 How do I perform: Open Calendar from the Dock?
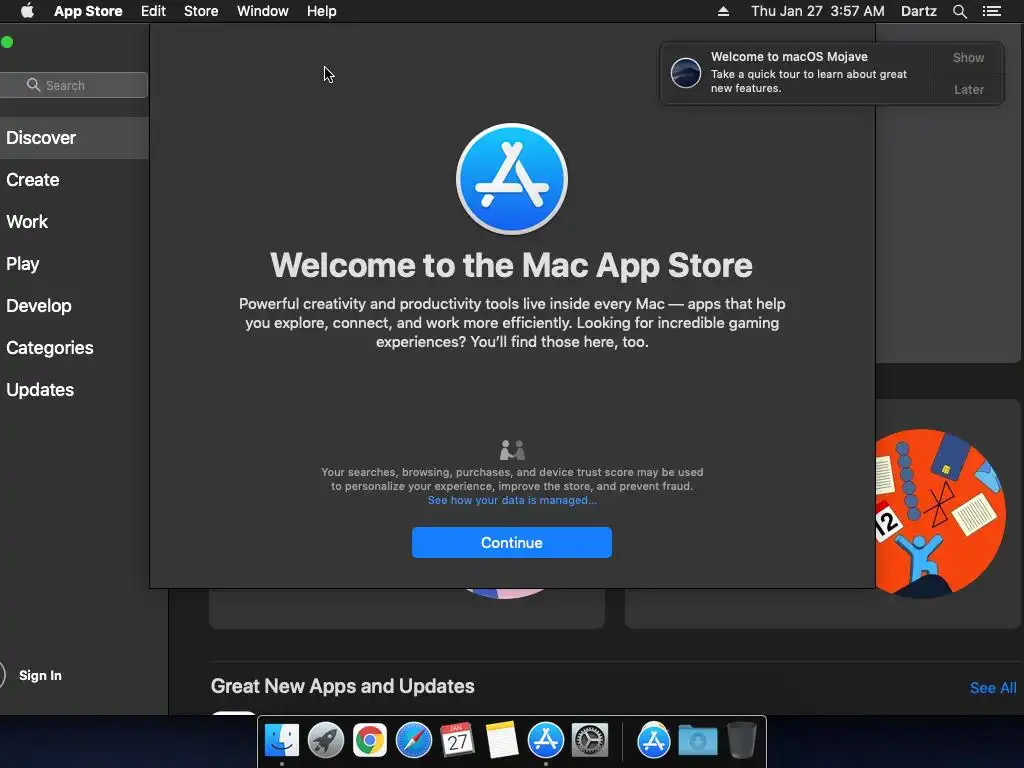tap(457, 741)
